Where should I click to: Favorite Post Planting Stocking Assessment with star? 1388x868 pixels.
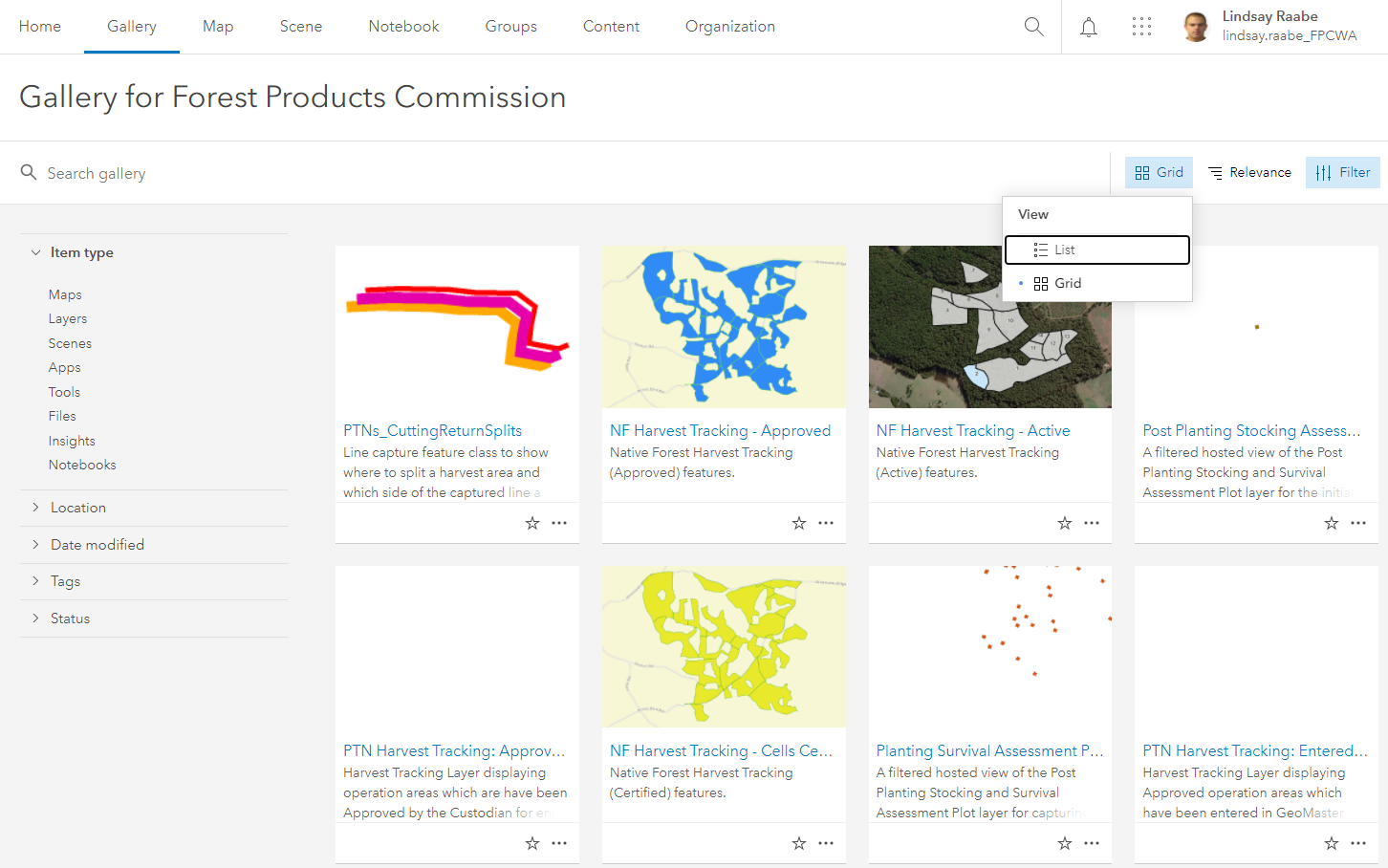coord(1332,523)
